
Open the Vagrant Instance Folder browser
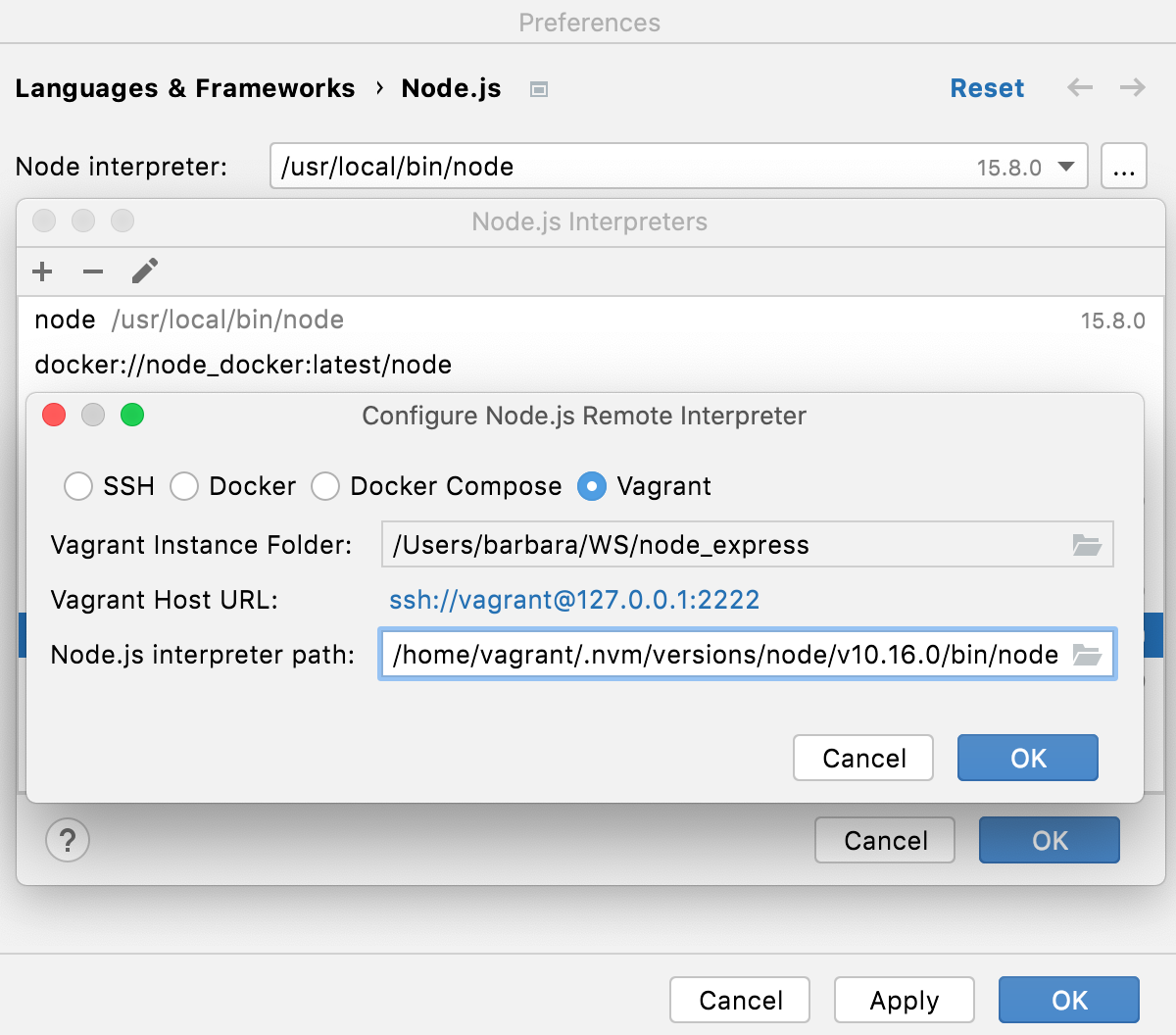click(1086, 544)
